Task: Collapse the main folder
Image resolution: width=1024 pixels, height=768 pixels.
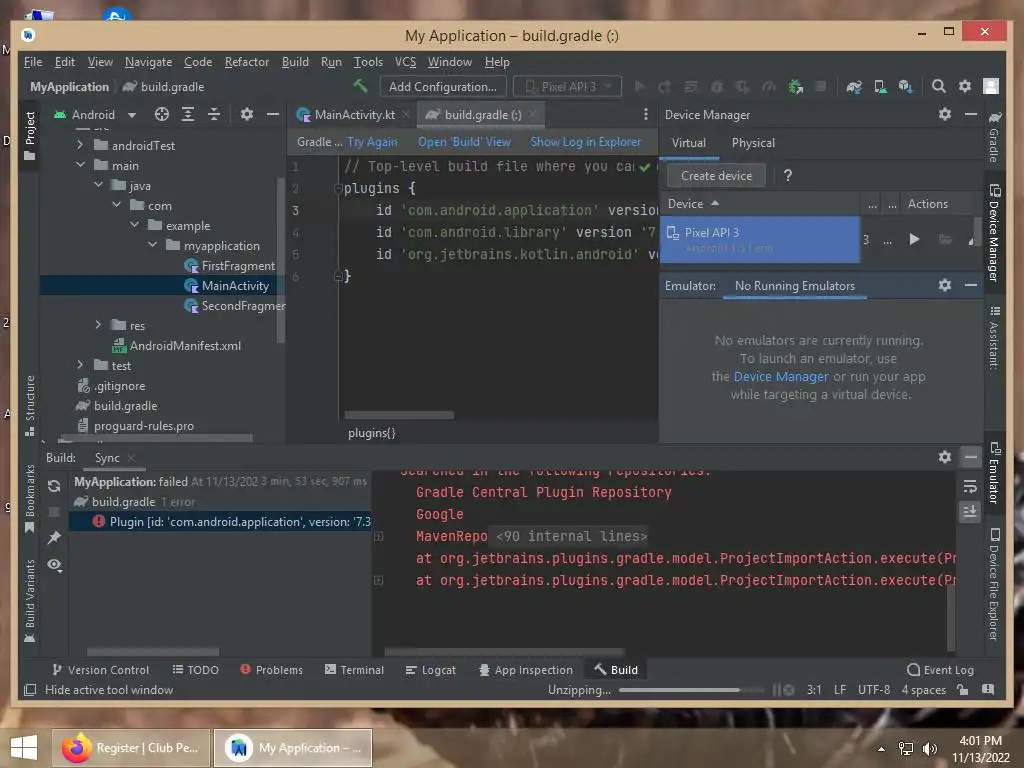Action: point(80,165)
